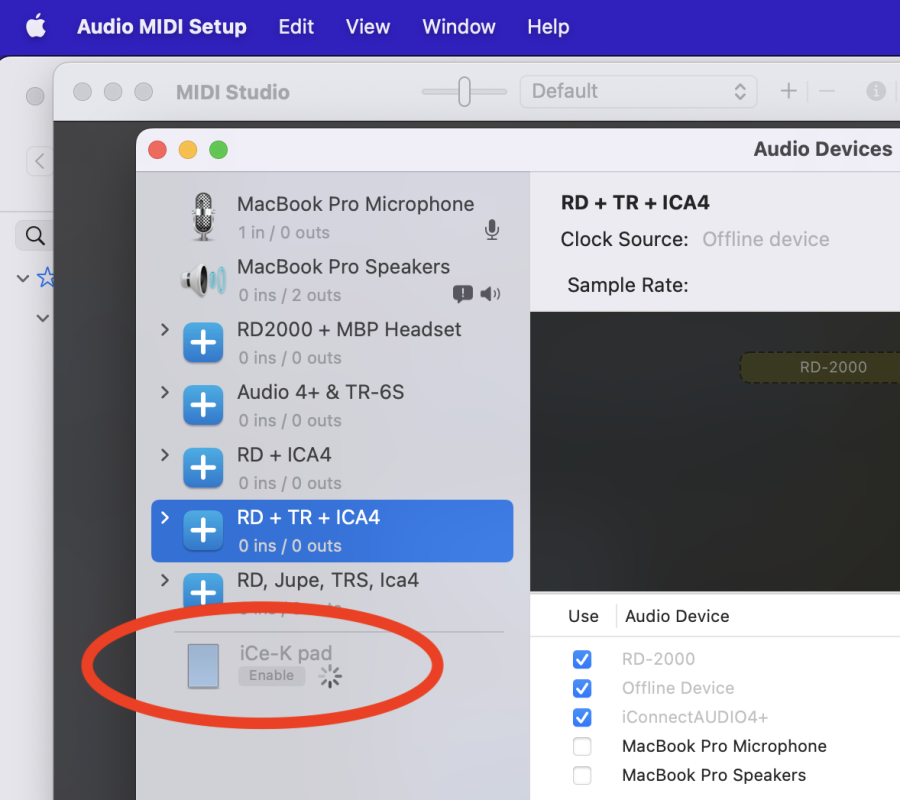Check the MacBook Pro Speakers Use checkbox
This screenshot has width=900, height=800.
tap(582, 775)
